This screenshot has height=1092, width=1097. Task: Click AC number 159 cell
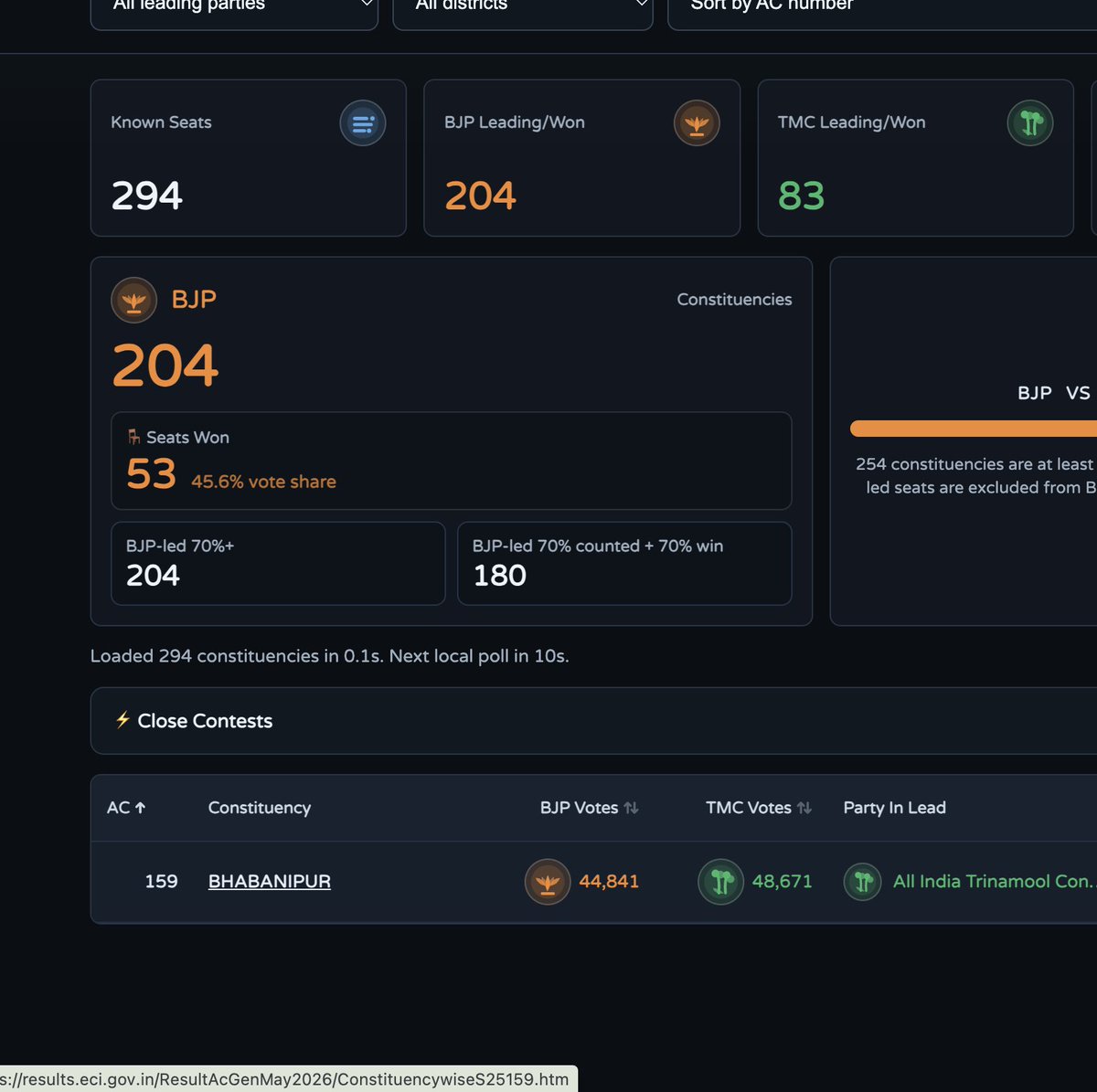(x=161, y=882)
